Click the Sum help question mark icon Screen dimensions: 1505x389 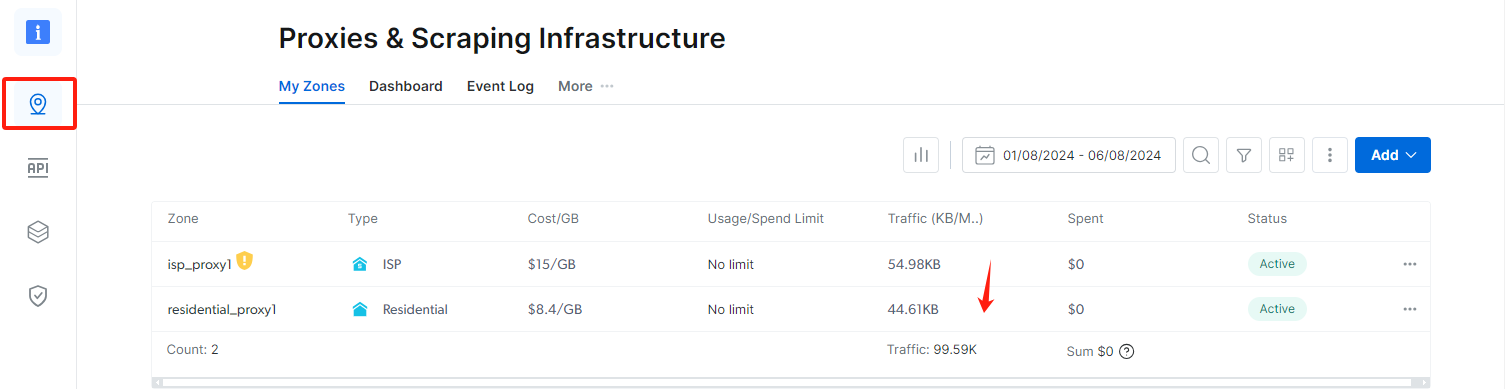coord(1127,351)
